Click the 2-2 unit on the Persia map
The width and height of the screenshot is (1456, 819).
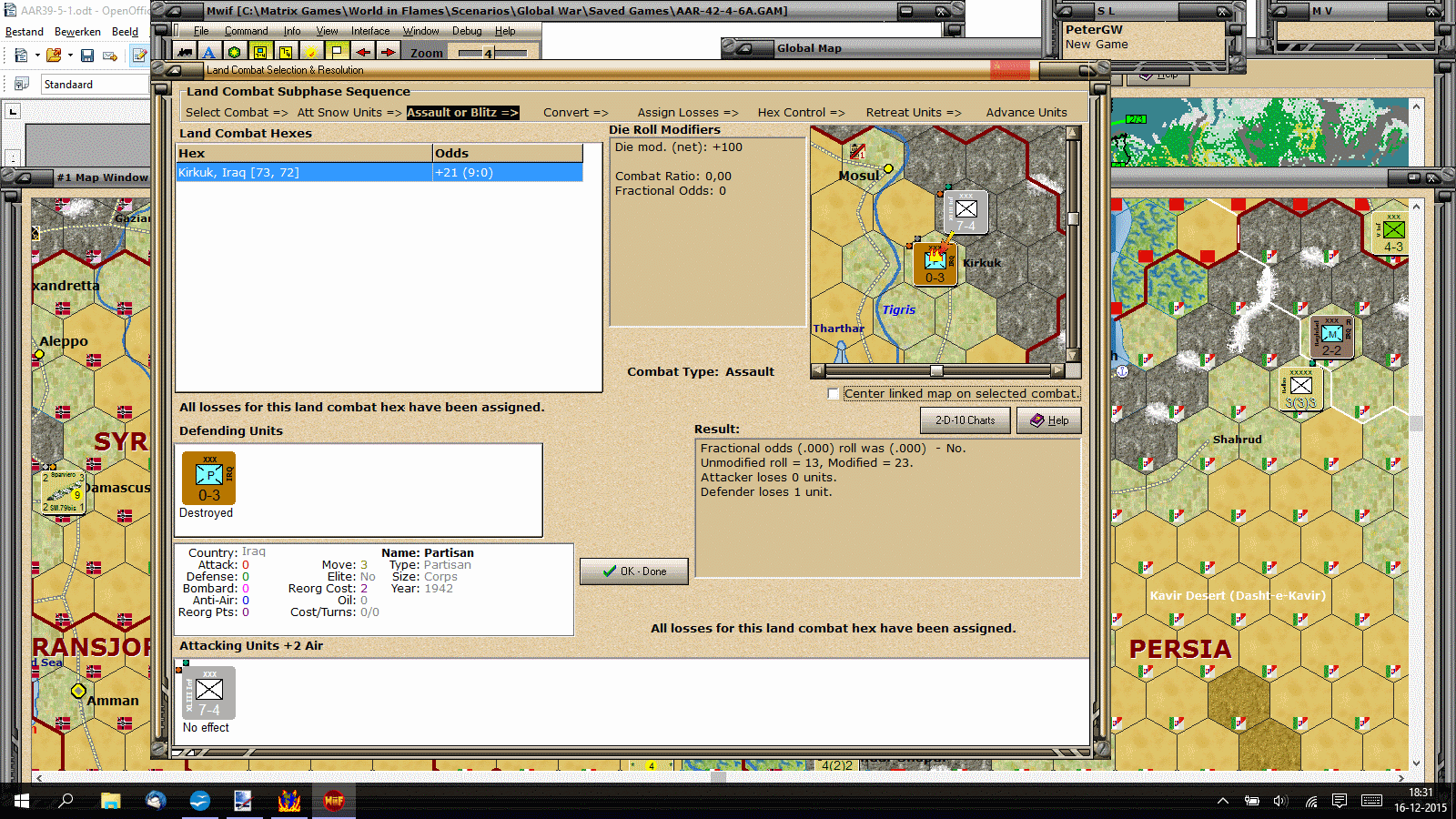(1331, 338)
